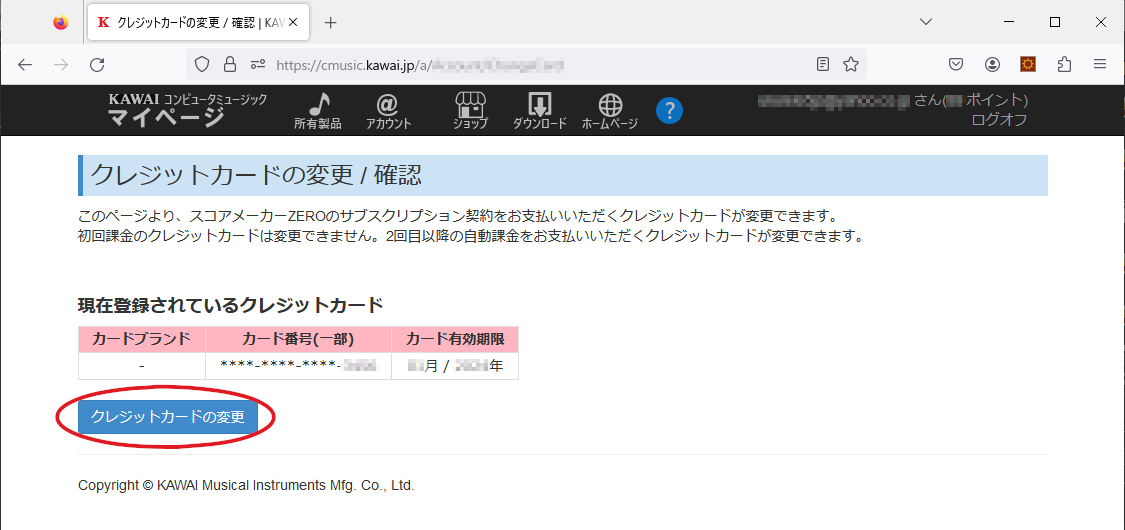Open Firefox application hamburger menu
Screen dimensions: 1125x530
1100,65
